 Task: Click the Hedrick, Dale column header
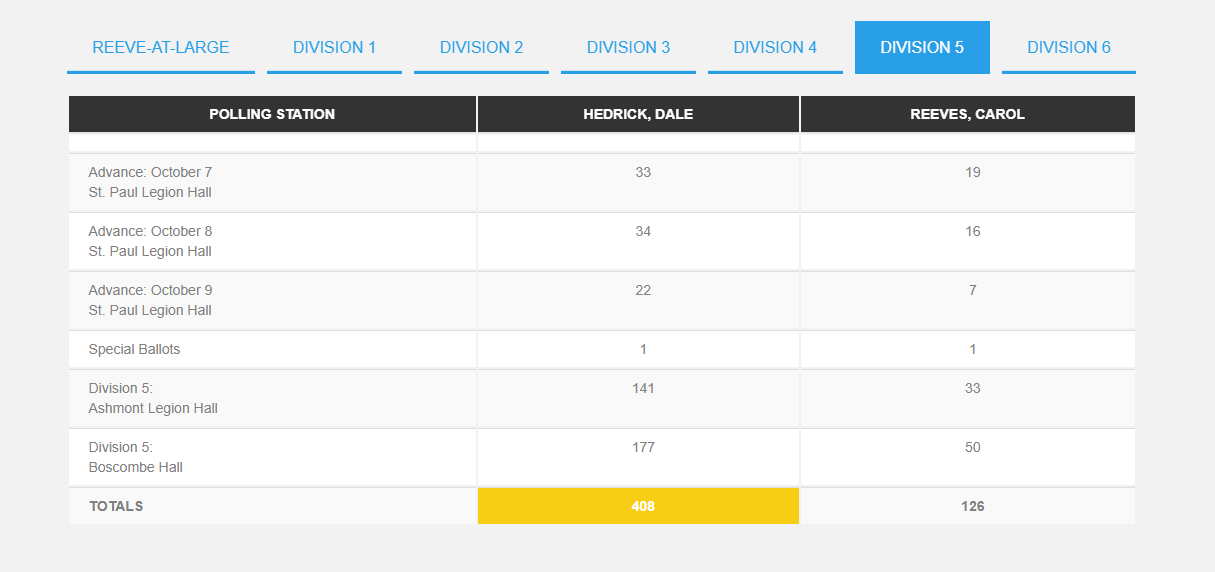638,114
